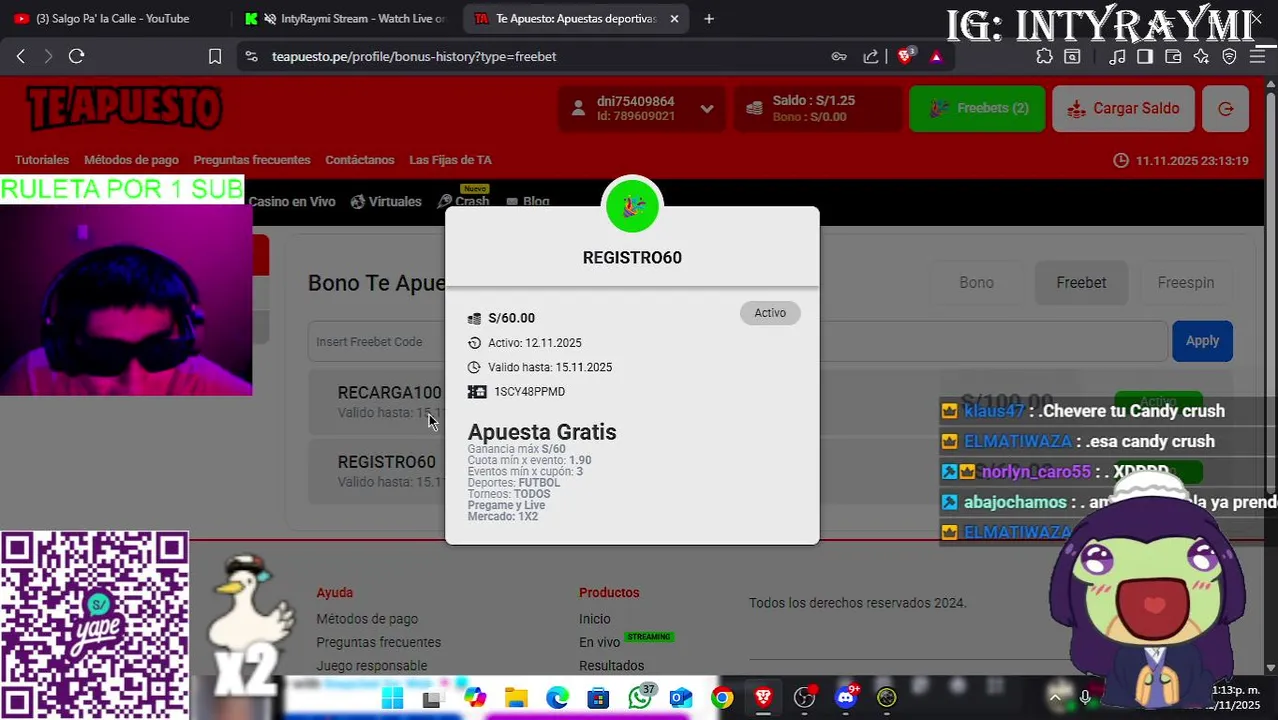This screenshot has width=1278, height=720.
Task: Open footer link Resultados
Action: point(611,666)
